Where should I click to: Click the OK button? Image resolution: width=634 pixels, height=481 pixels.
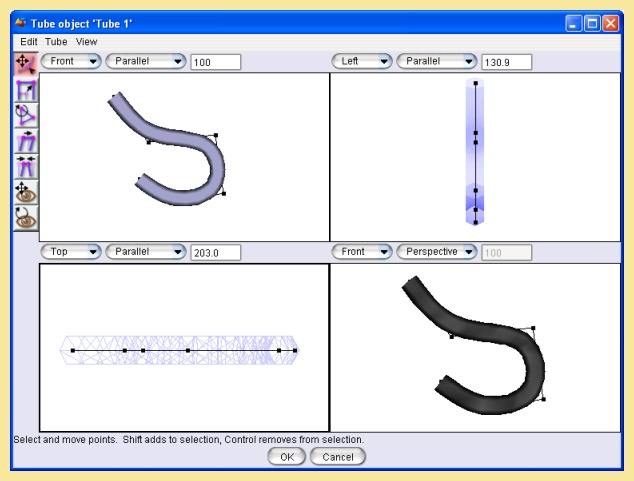pyautogui.click(x=286, y=457)
